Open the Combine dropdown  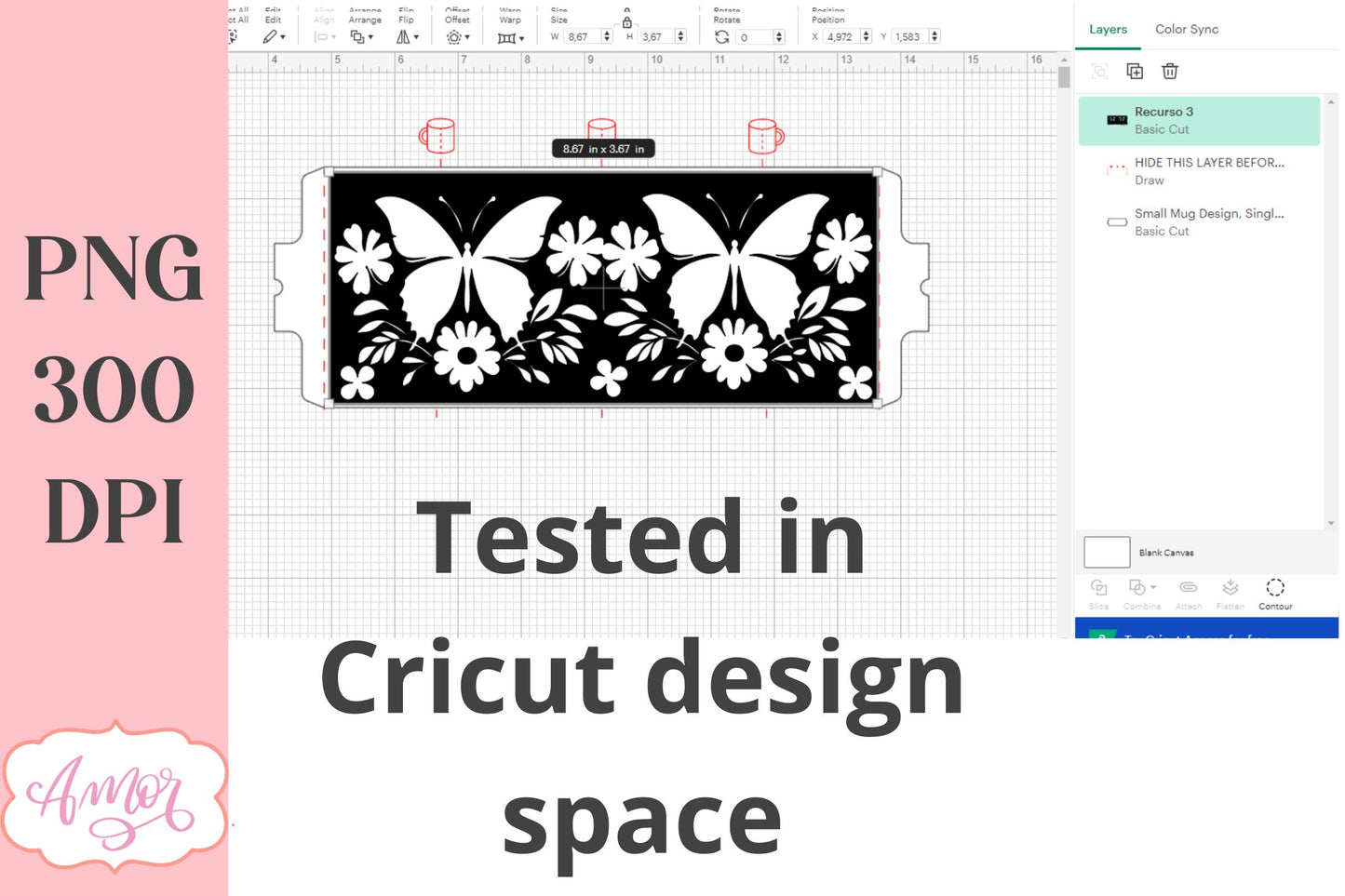click(x=1141, y=588)
